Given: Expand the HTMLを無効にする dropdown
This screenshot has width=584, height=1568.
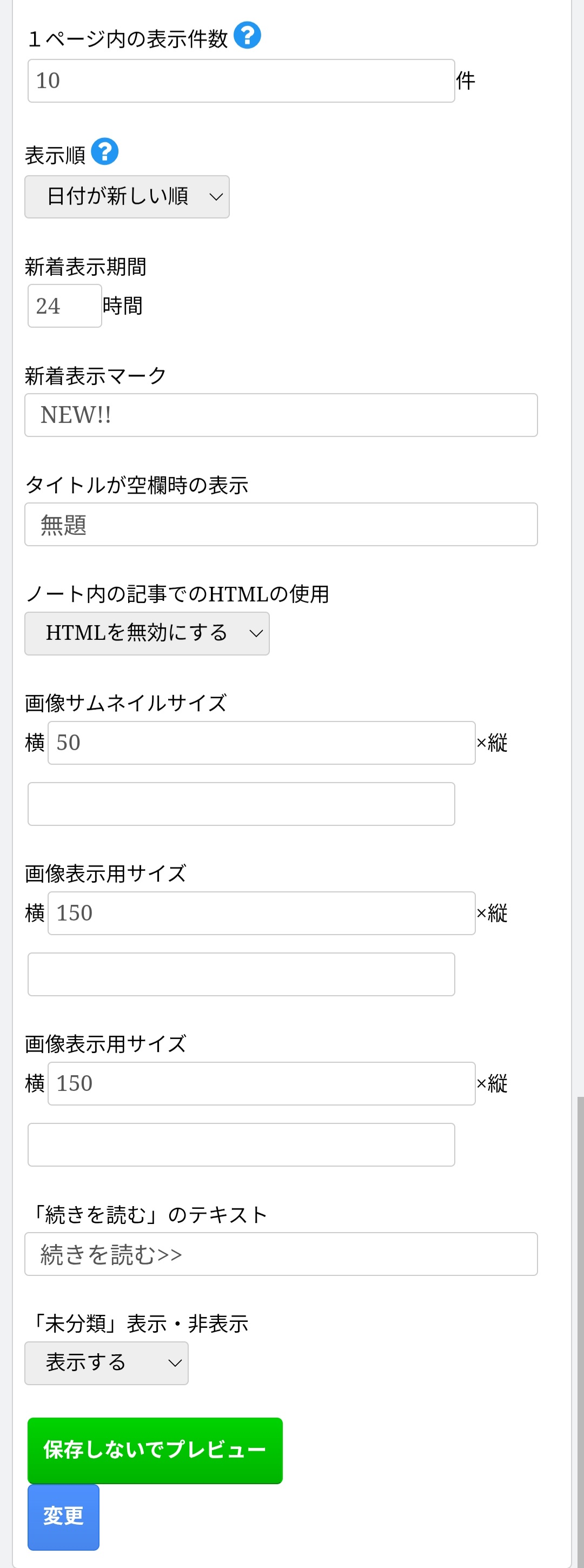Looking at the screenshot, I should (x=147, y=634).
